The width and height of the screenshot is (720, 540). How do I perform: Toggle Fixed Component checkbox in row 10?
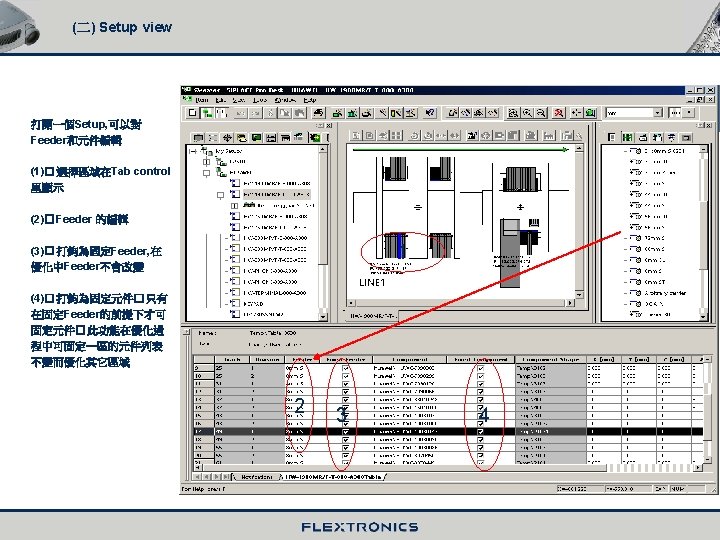[x=481, y=376]
